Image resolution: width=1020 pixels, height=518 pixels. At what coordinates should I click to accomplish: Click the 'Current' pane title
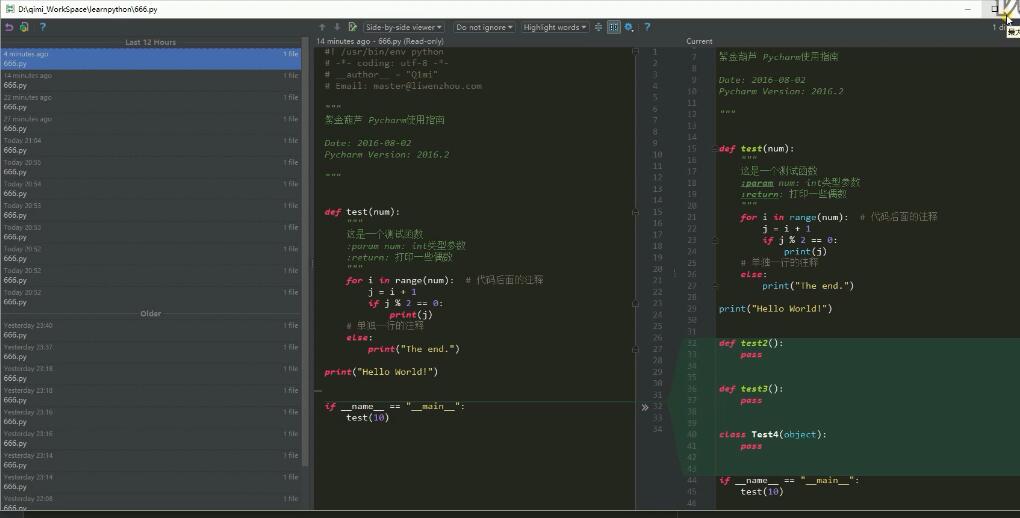[699, 41]
